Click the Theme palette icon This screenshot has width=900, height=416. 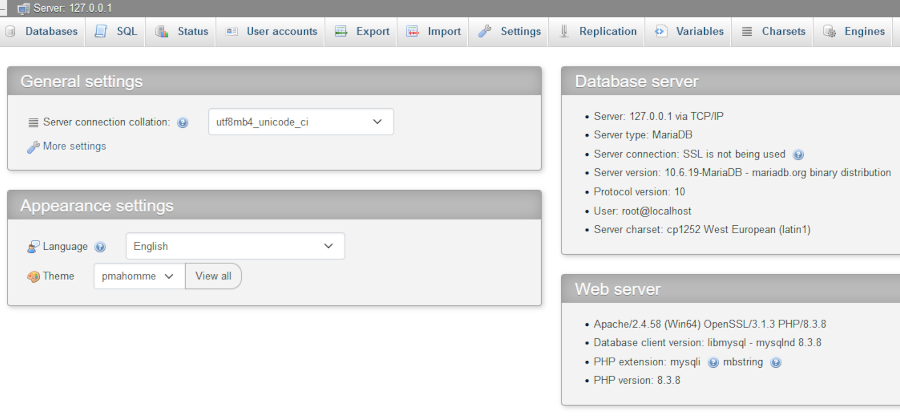pyautogui.click(x=33, y=277)
